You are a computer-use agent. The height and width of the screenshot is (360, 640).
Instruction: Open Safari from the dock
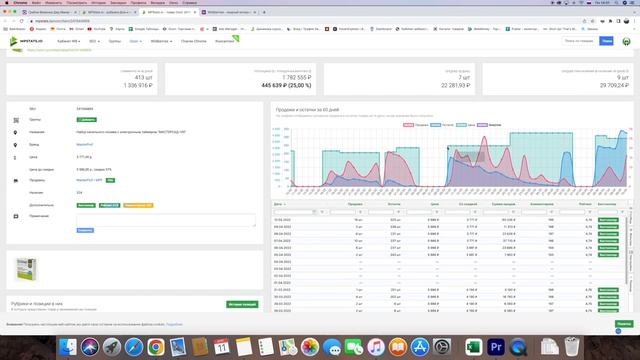tap(134, 347)
